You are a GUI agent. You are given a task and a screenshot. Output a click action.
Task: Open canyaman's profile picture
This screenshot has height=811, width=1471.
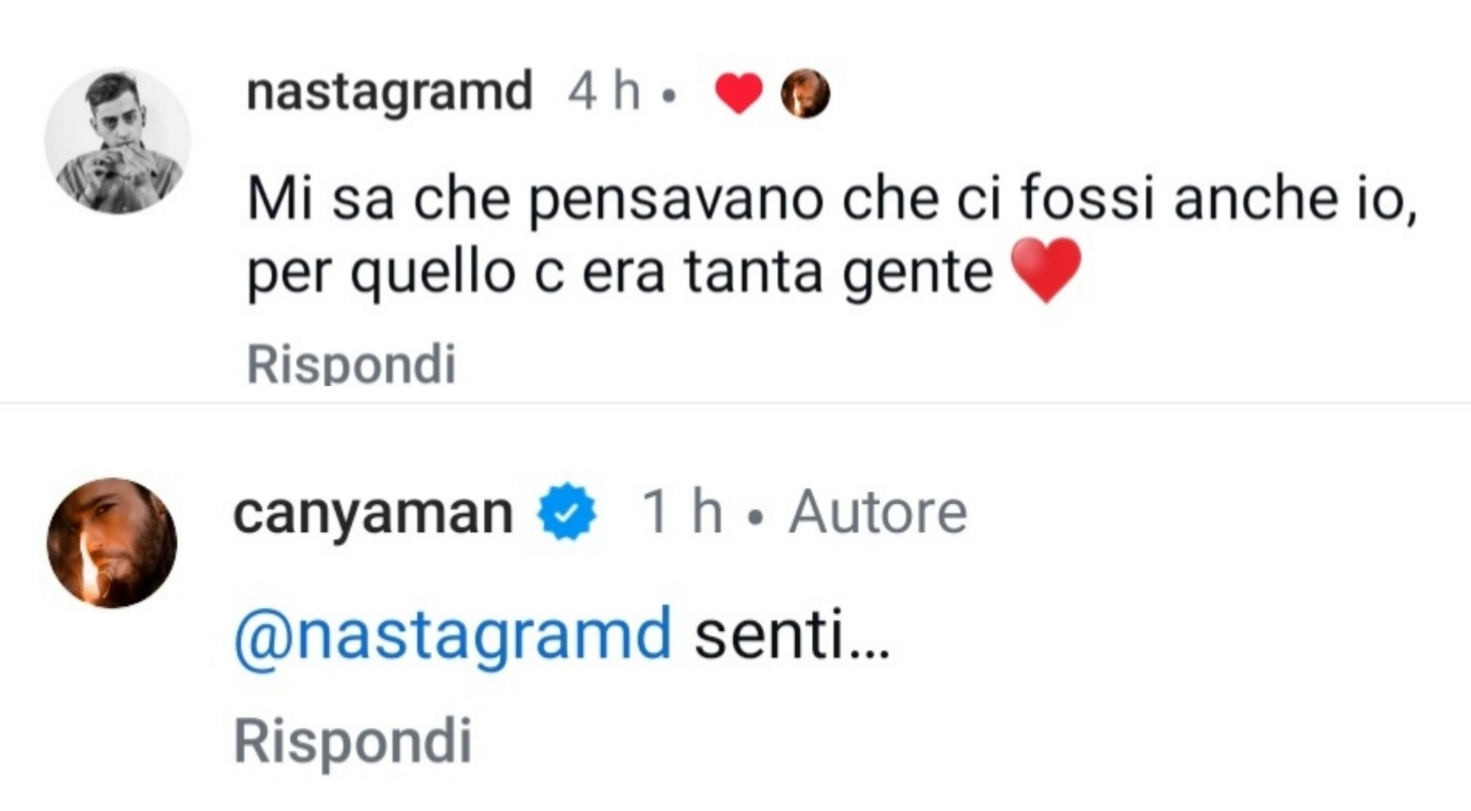(112, 542)
